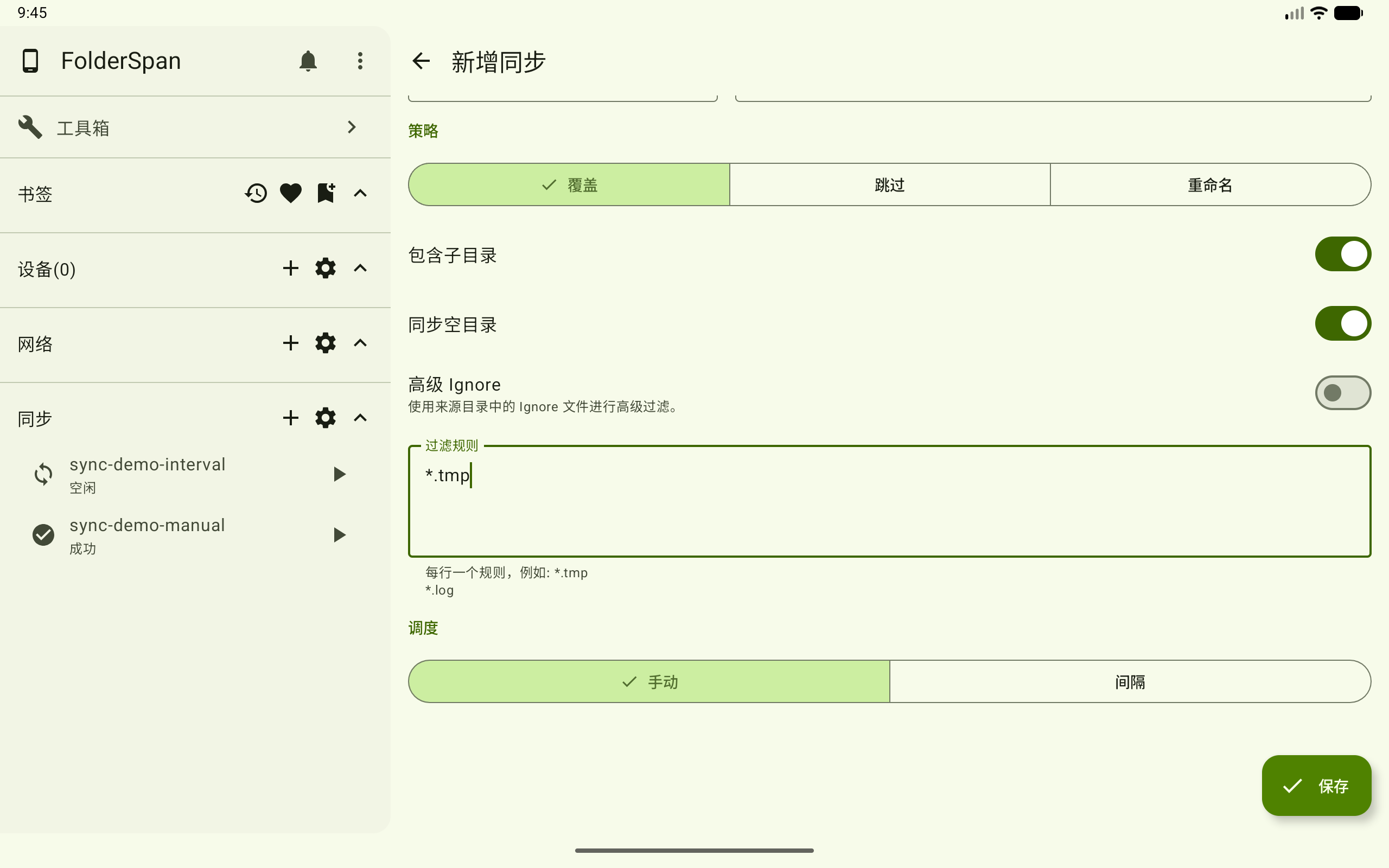Add a sync task with plus in 同步
1389x868 pixels.
point(291,418)
